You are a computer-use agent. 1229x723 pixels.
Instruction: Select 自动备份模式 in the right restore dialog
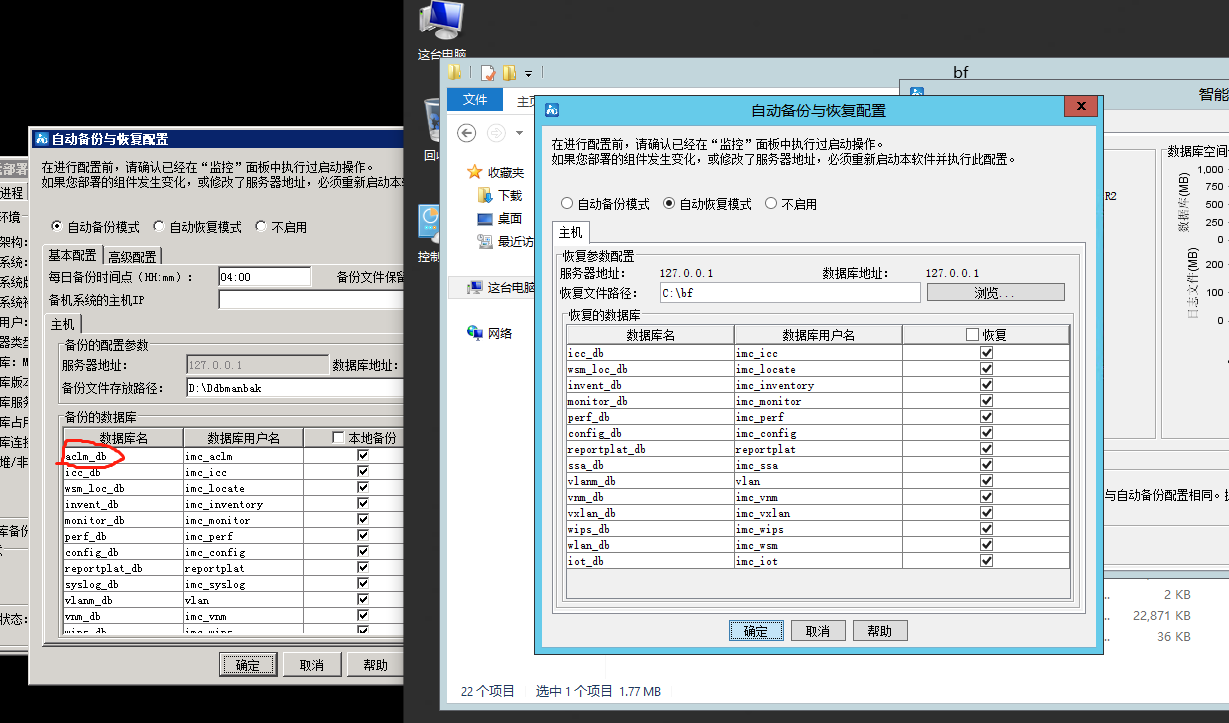tap(606, 204)
